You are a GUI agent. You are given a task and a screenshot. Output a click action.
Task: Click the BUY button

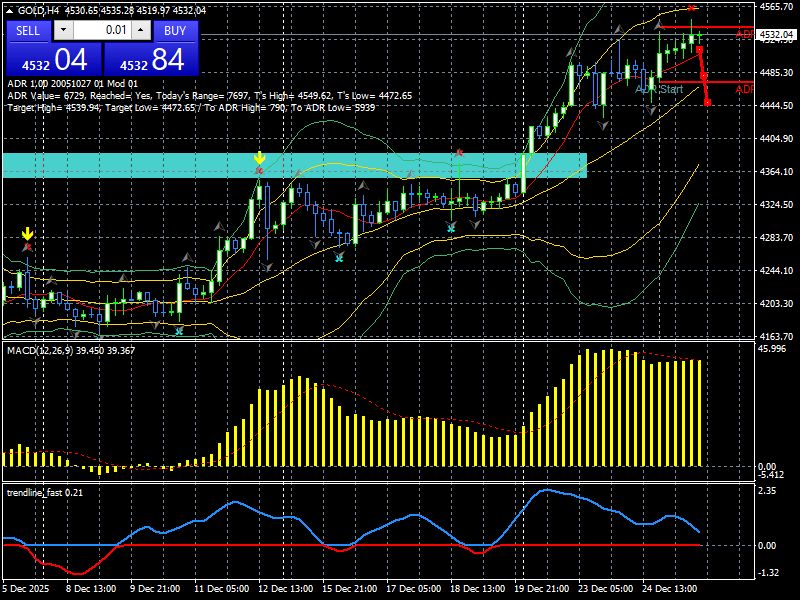click(x=175, y=31)
